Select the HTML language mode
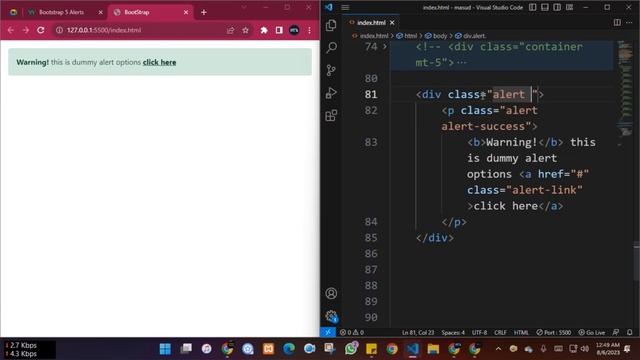Viewport: 640px width, 360px height. pyautogui.click(x=521, y=332)
